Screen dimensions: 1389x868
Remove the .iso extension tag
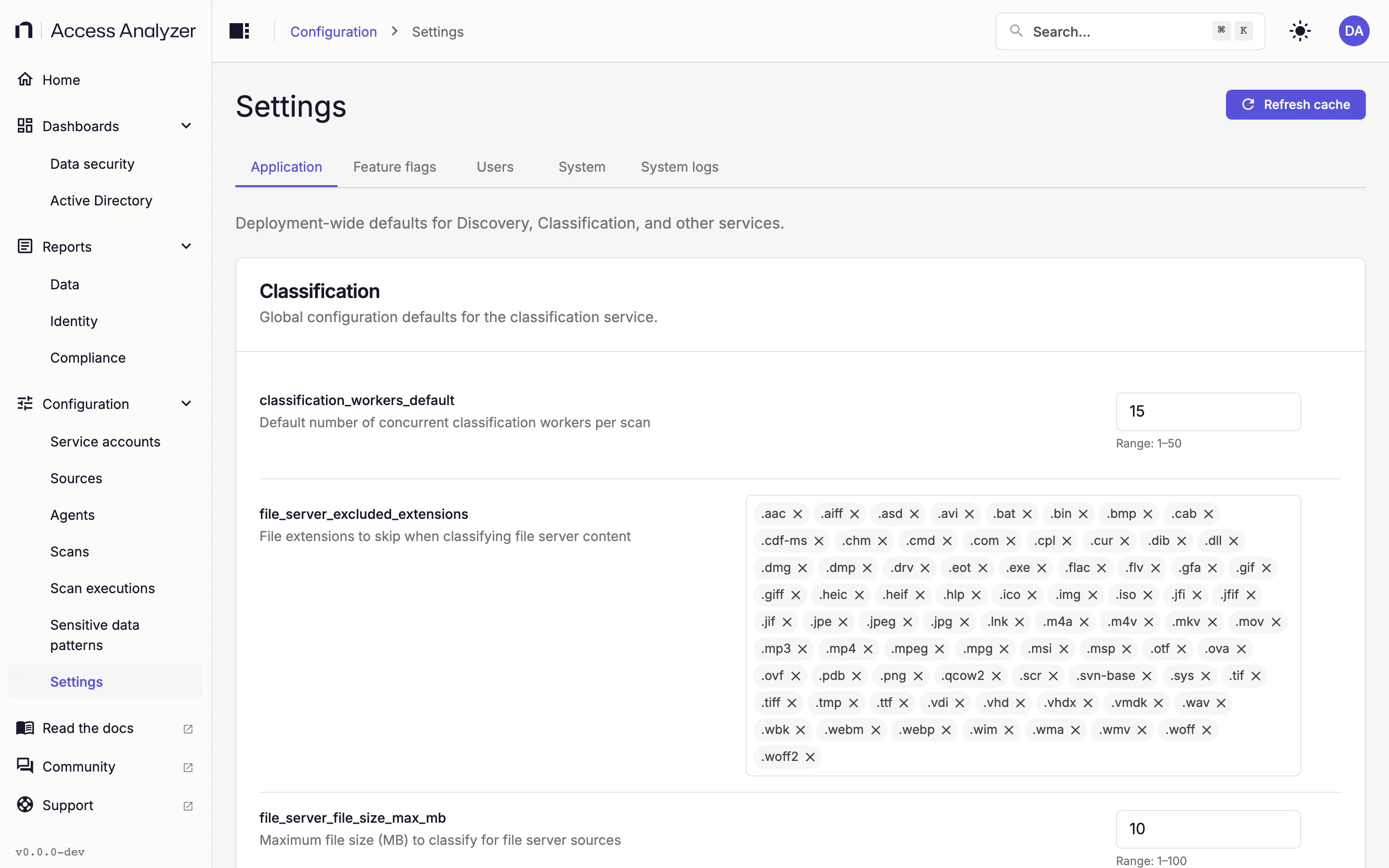[1148, 595]
